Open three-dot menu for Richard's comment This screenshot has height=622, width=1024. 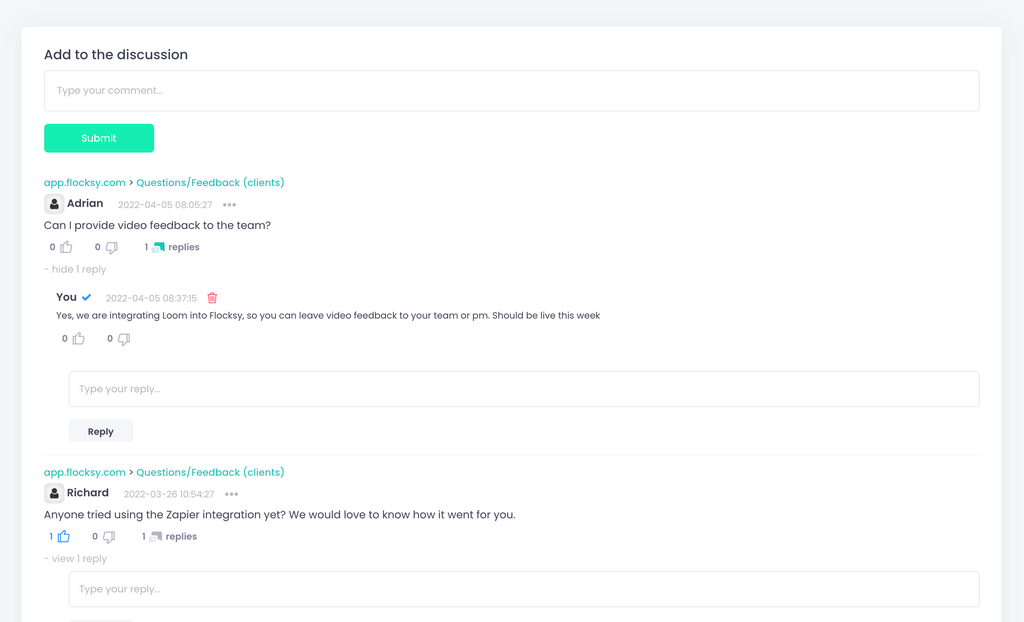(x=231, y=494)
